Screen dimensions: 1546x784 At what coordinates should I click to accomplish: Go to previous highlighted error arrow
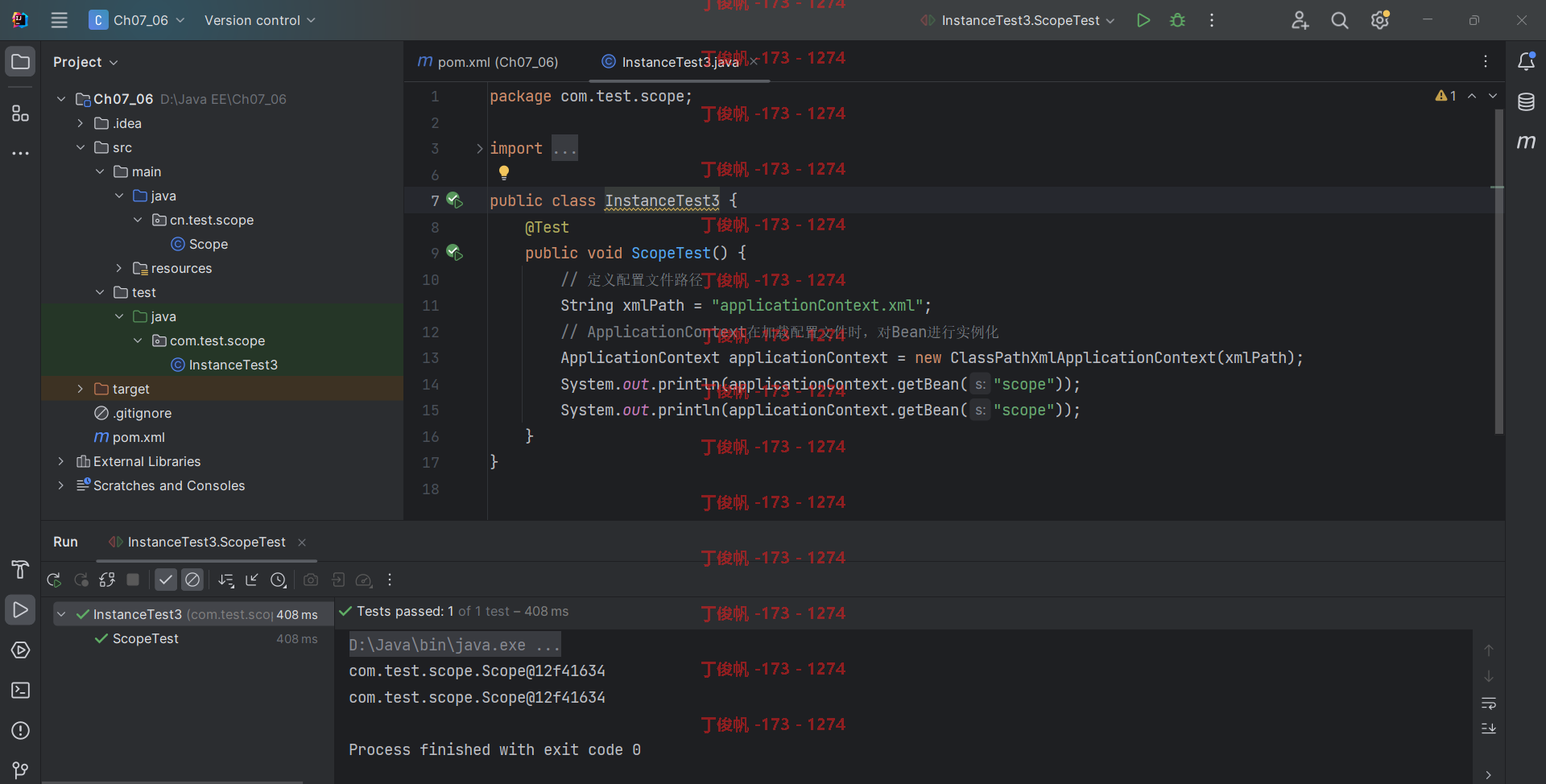click(x=1472, y=96)
